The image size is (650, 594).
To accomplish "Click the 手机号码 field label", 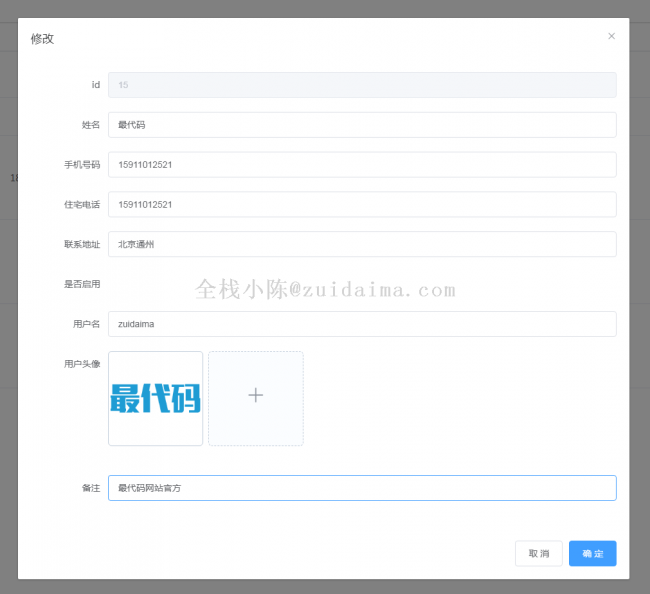I will tap(82, 165).
